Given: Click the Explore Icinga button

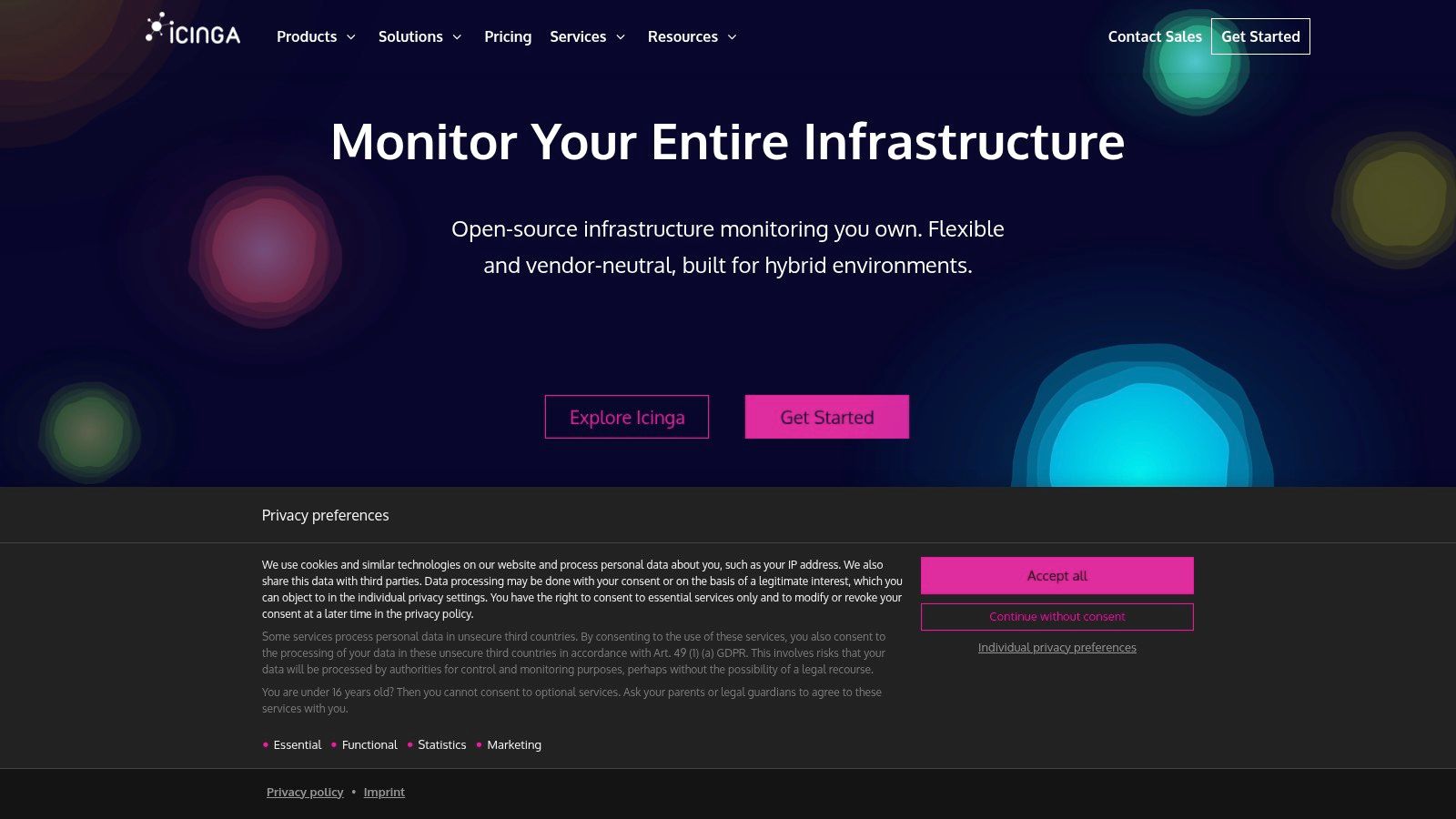Looking at the screenshot, I should point(627,417).
